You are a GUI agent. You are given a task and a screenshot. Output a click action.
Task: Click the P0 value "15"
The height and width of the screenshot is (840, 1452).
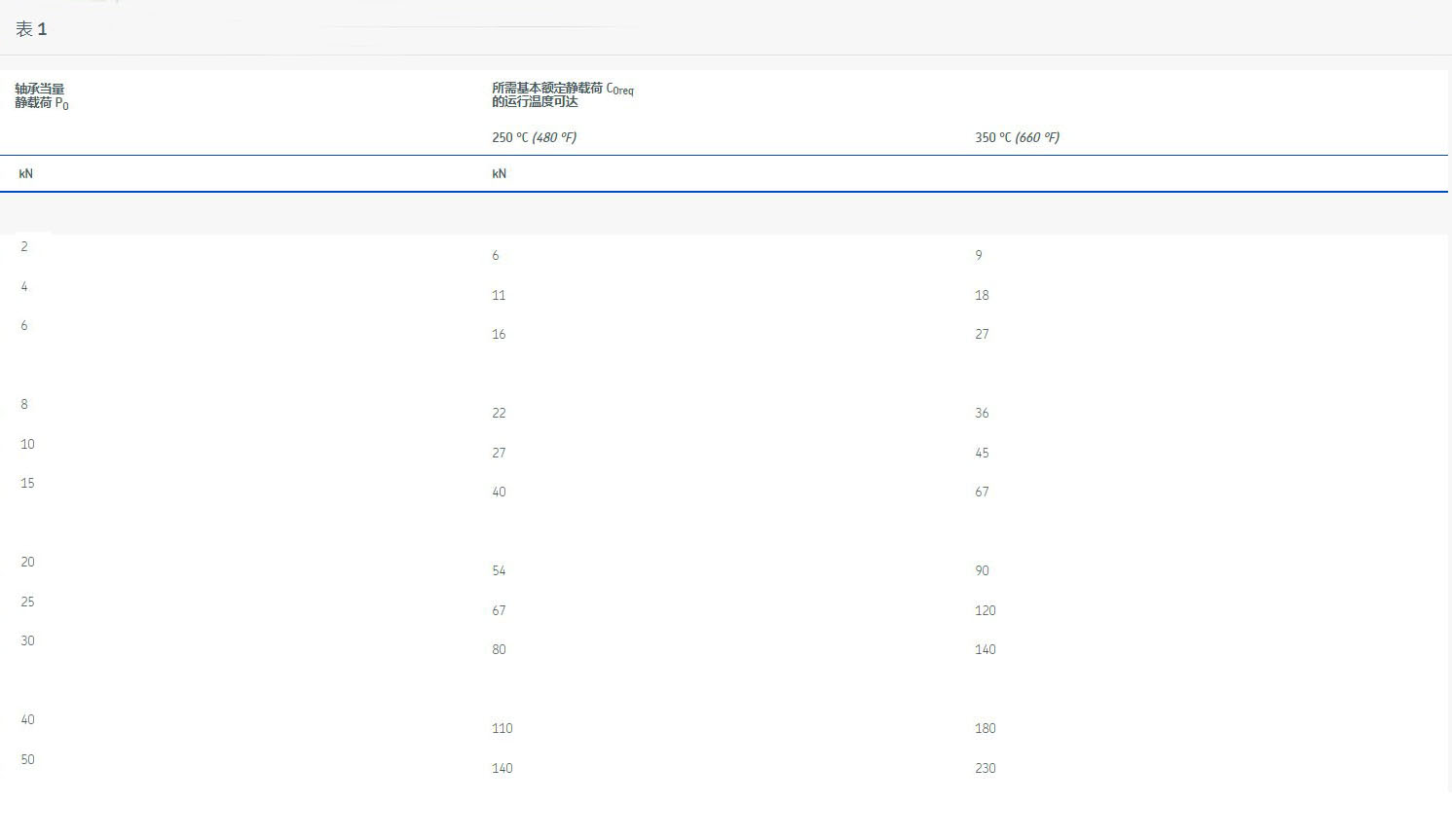tap(27, 484)
